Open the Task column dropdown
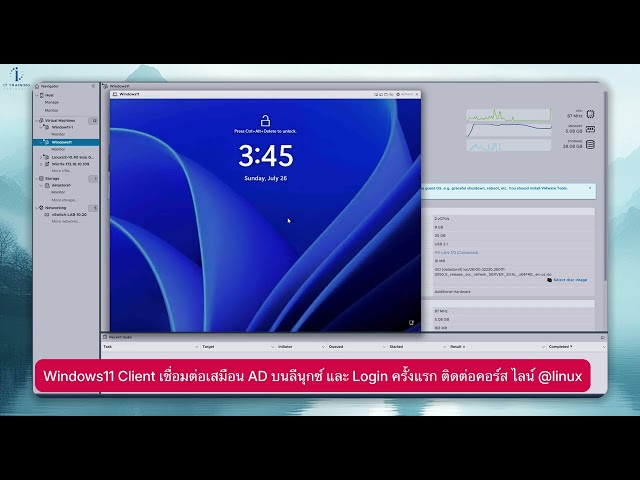 pos(196,347)
